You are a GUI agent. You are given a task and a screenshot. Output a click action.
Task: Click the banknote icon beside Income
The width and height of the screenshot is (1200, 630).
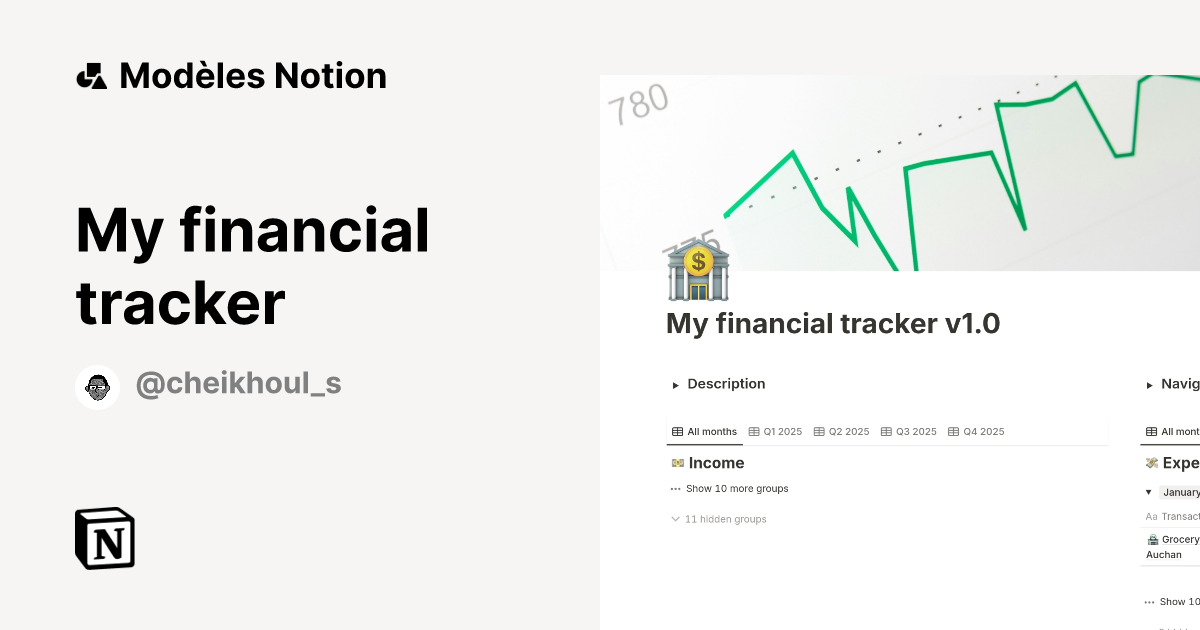676,463
